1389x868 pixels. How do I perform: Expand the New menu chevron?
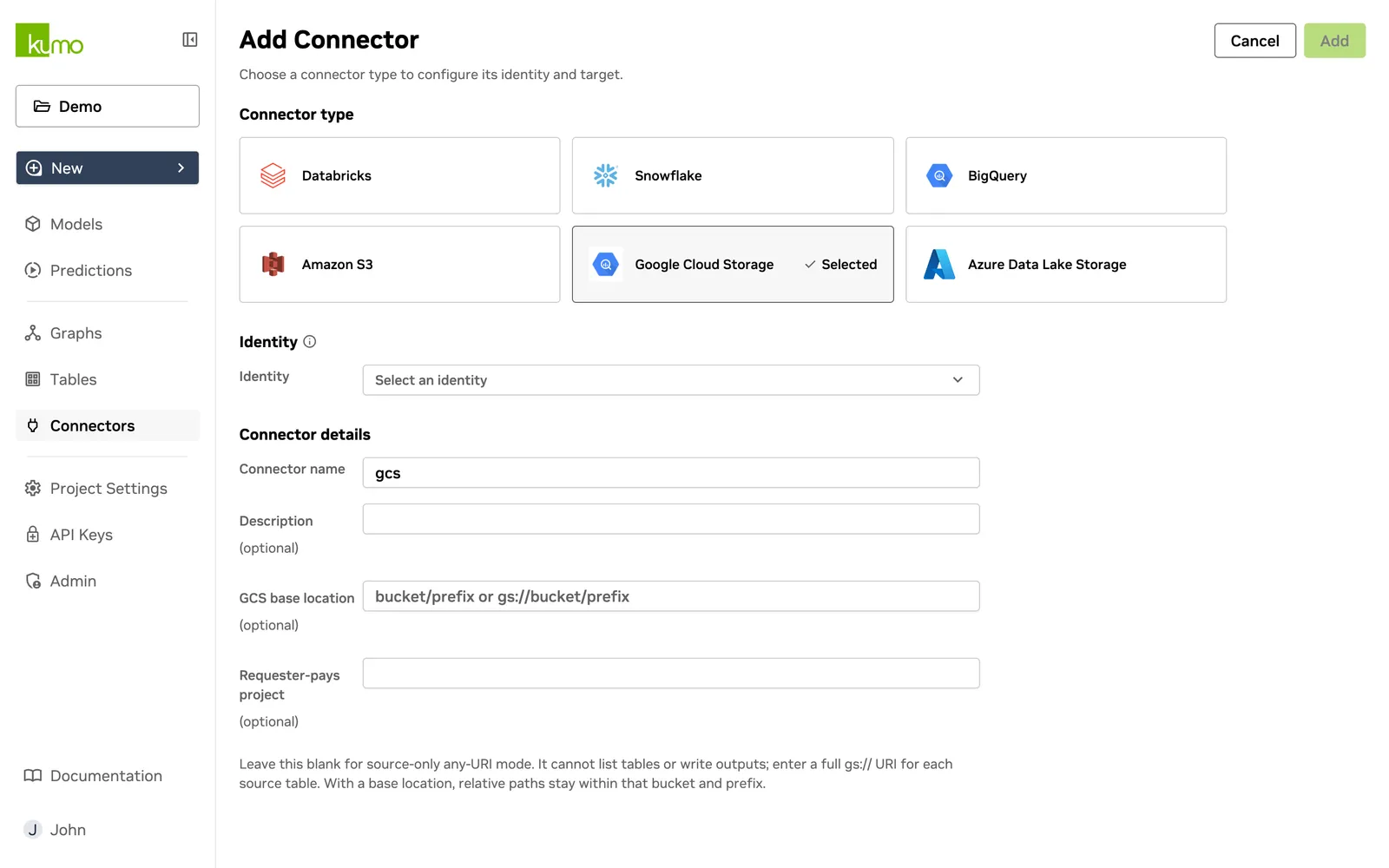click(x=181, y=168)
